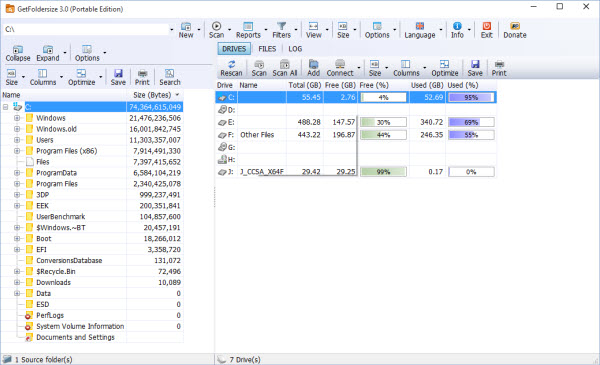Sort drives by Used (GB) column header

[x=427, y=85]
